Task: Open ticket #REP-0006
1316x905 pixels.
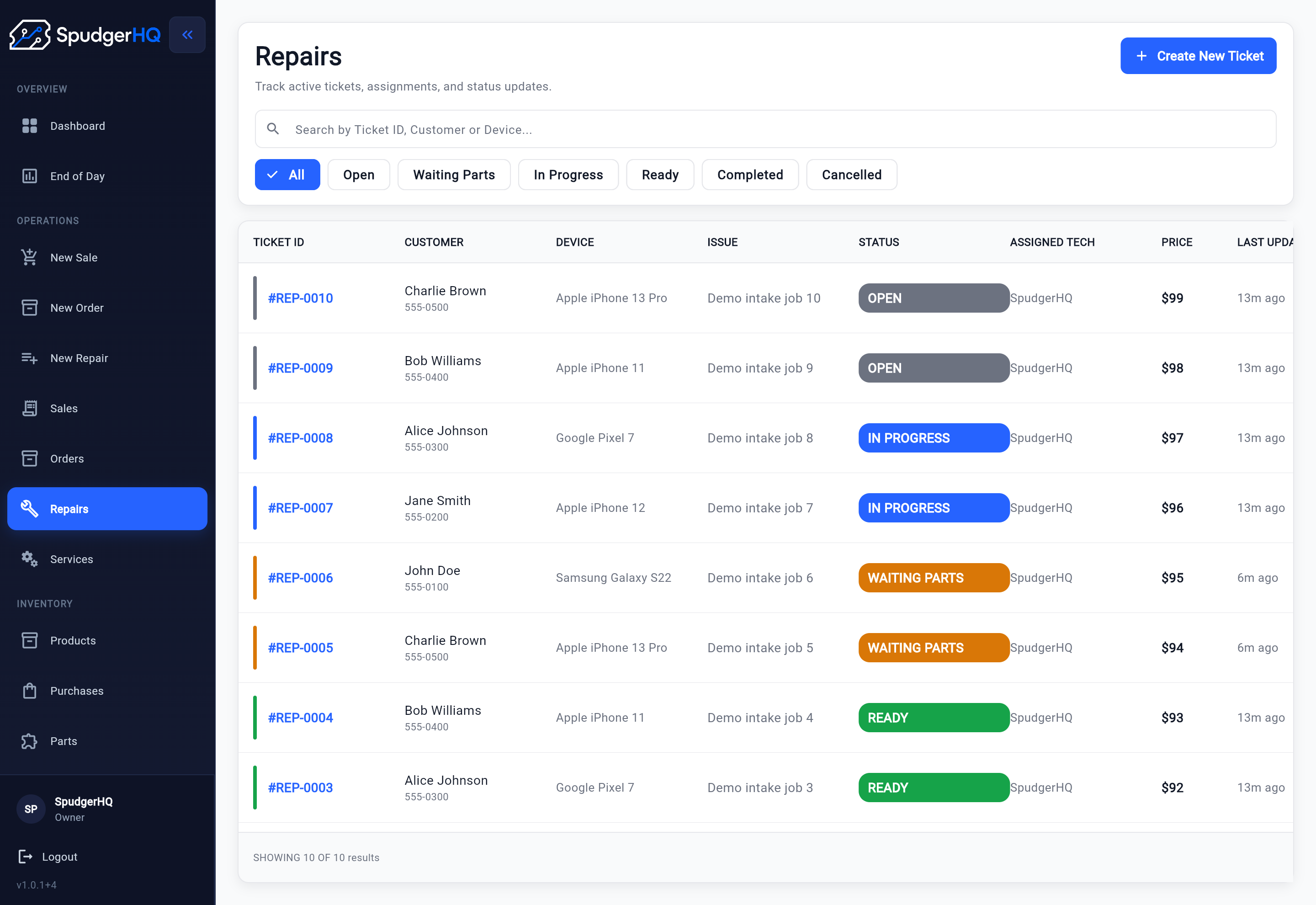Action: coord(300,578)
